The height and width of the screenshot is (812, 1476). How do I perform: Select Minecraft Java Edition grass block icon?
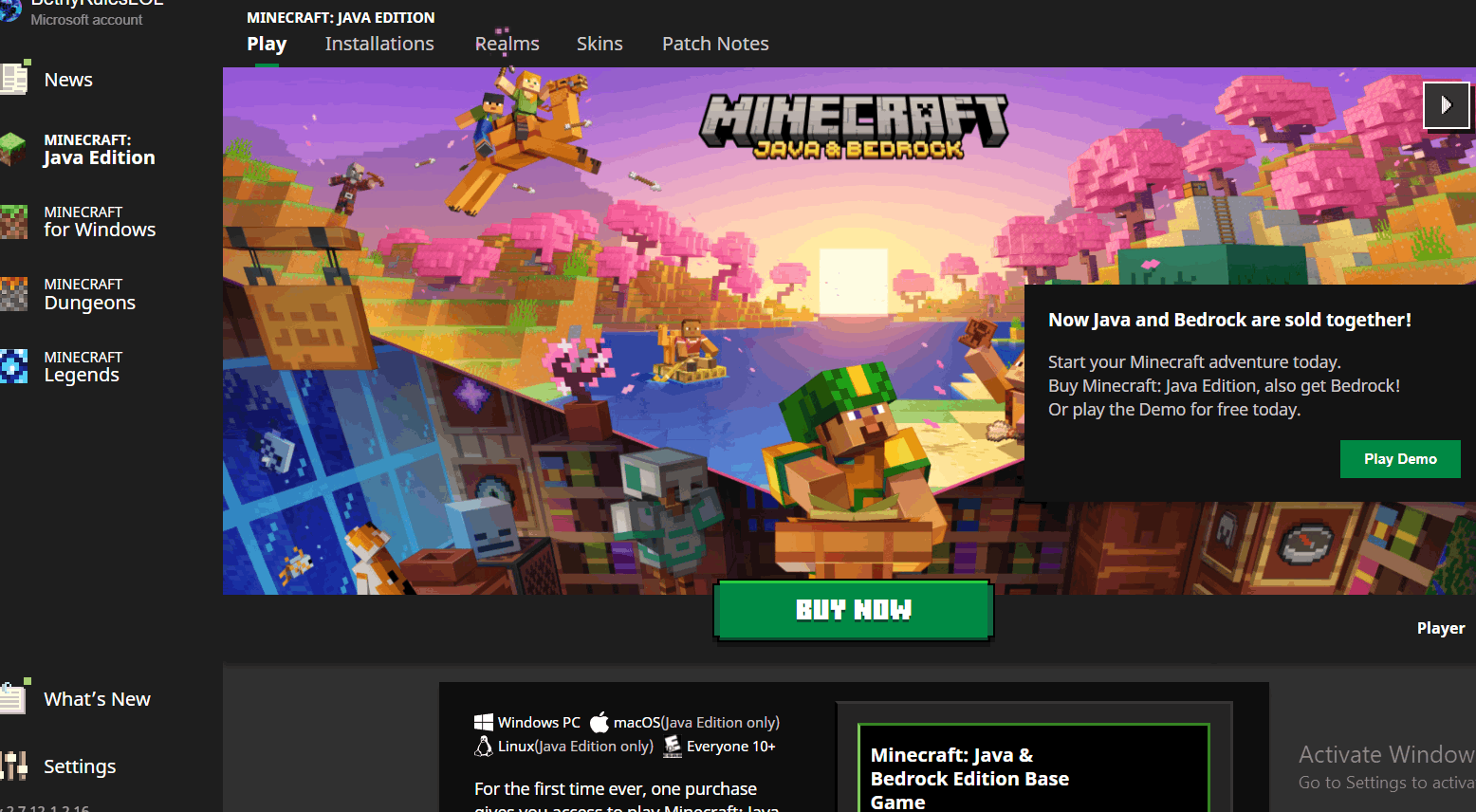click(x=13, y=149)
